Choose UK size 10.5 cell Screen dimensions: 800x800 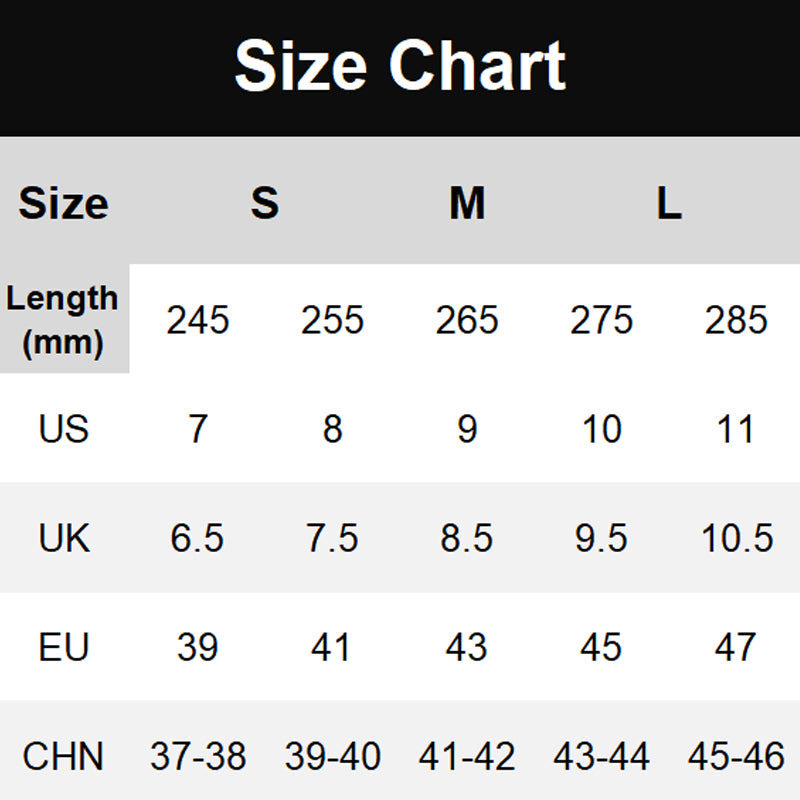tap(736, 538)
